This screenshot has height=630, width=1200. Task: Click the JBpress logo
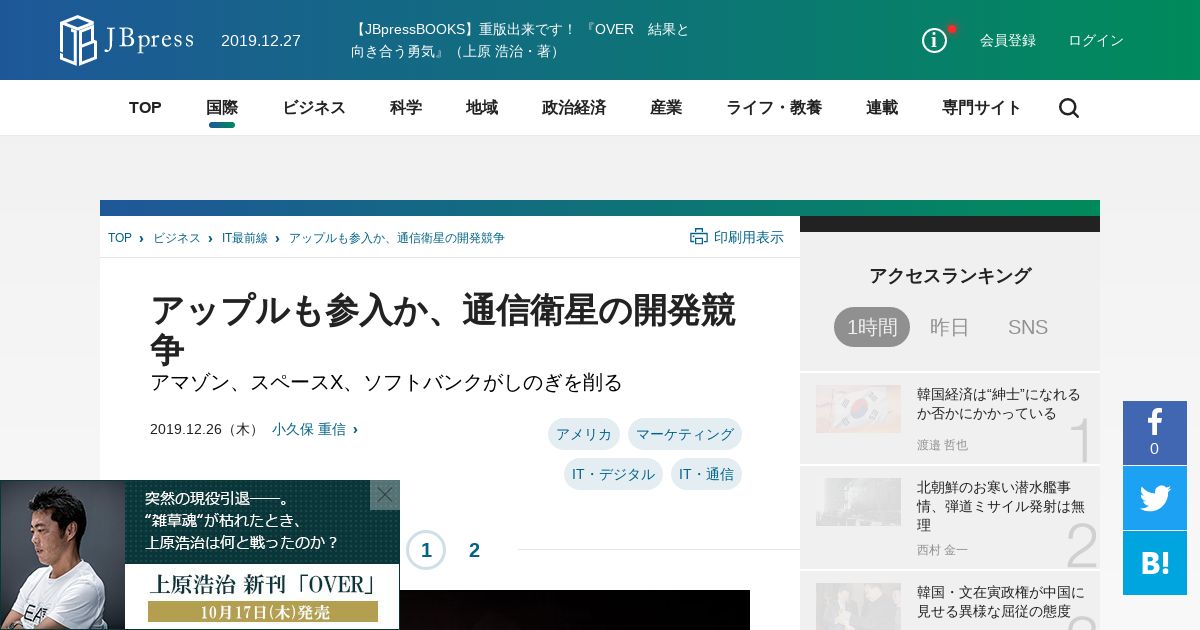point(126,40)
